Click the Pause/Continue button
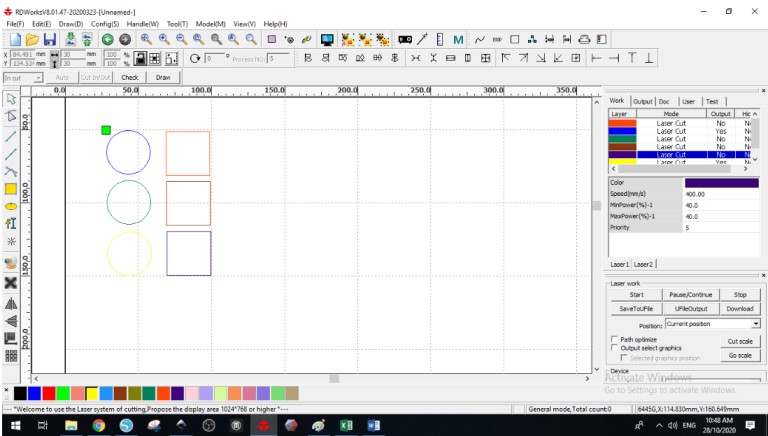This screenshot has height=436, width=768. click(x=691, y=294)
